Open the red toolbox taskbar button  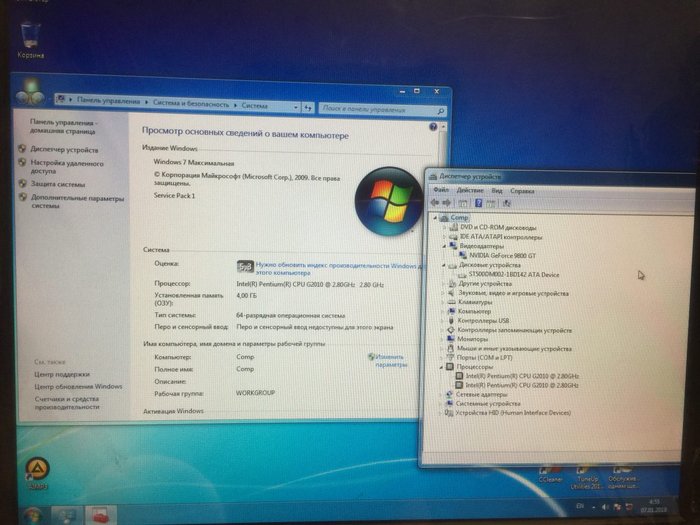pyautogui.click(x=100, y=516)
